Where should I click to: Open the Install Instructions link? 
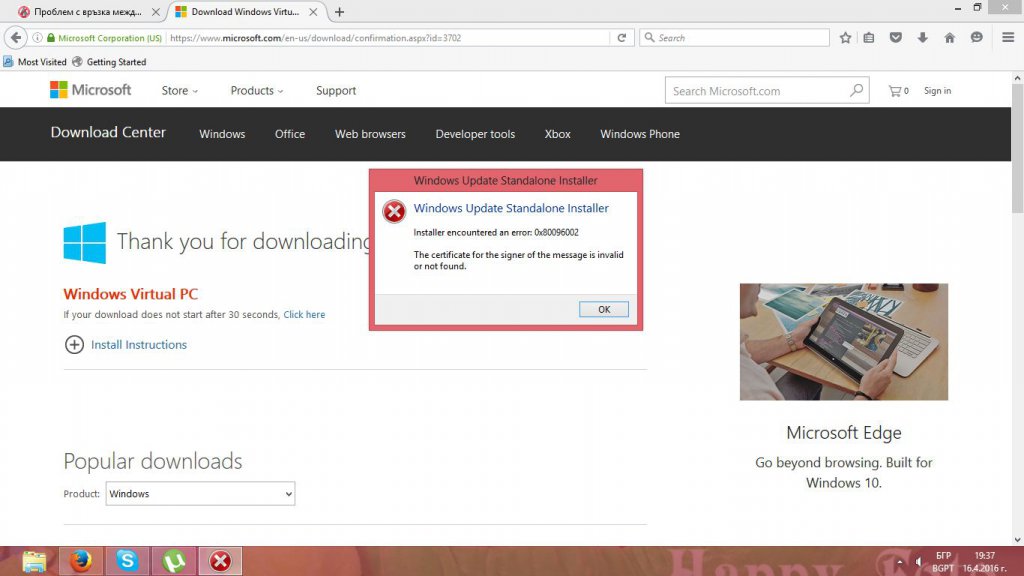coord(138,344)
